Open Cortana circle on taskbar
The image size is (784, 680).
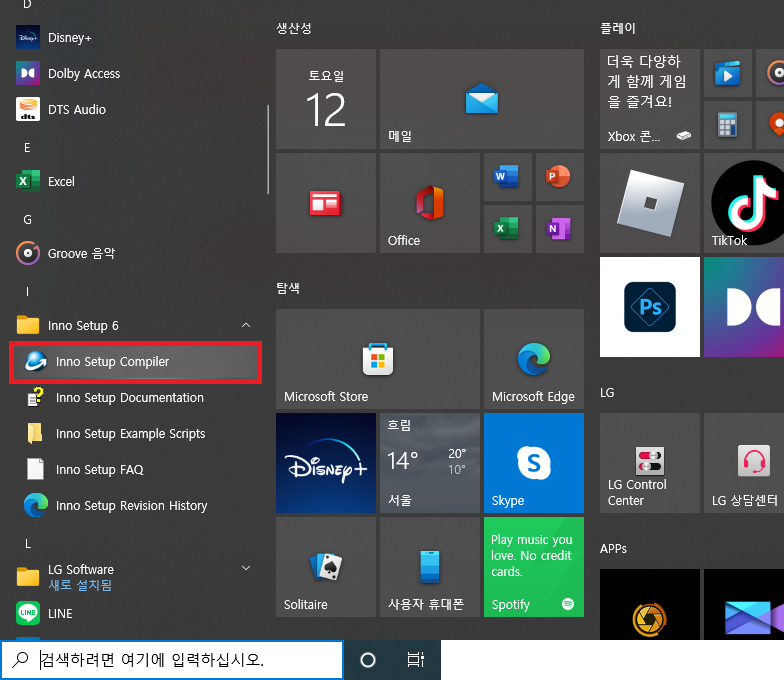[368, 660]
